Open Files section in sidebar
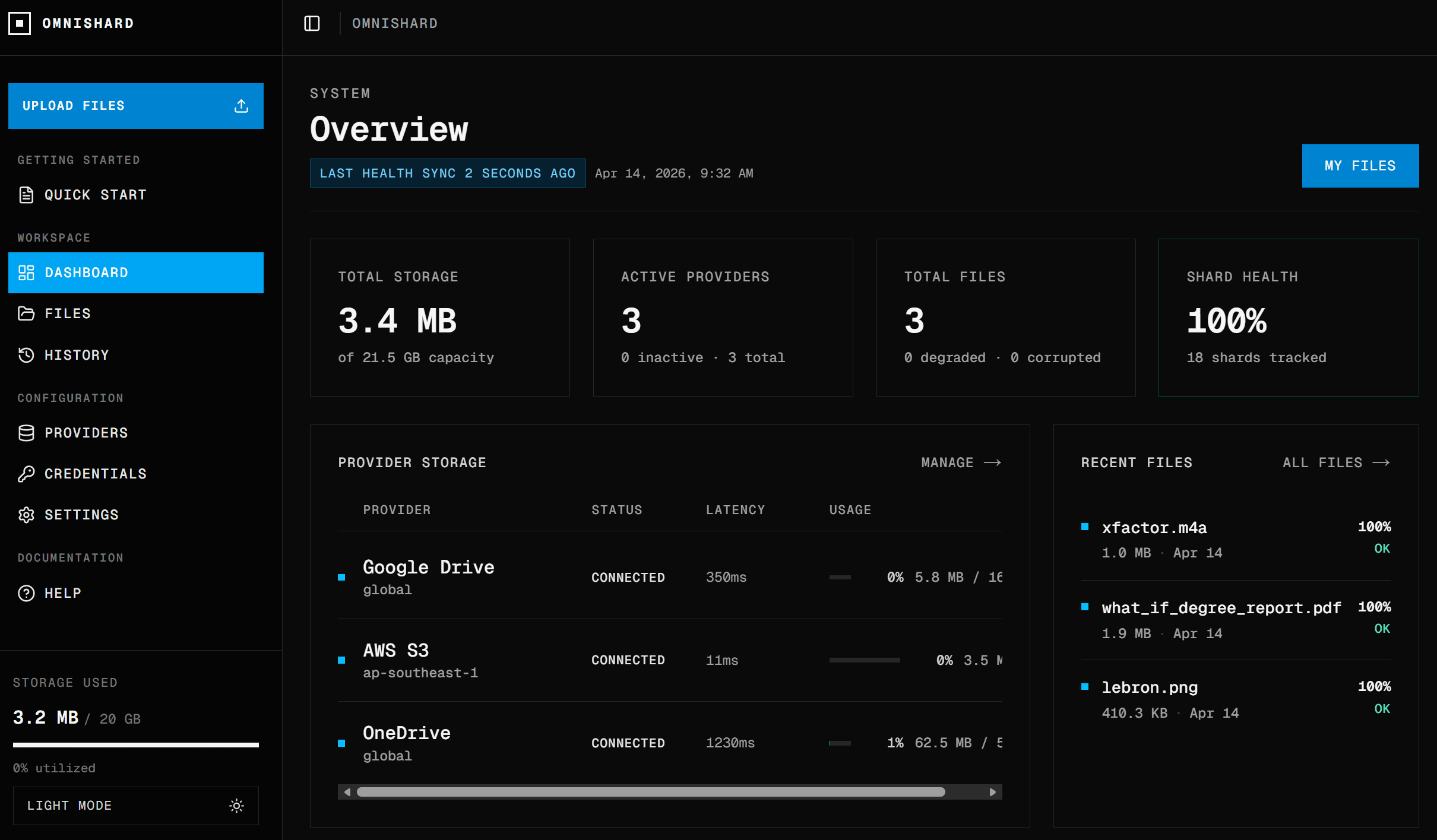 pyautogui.click(x=136, y=313)
